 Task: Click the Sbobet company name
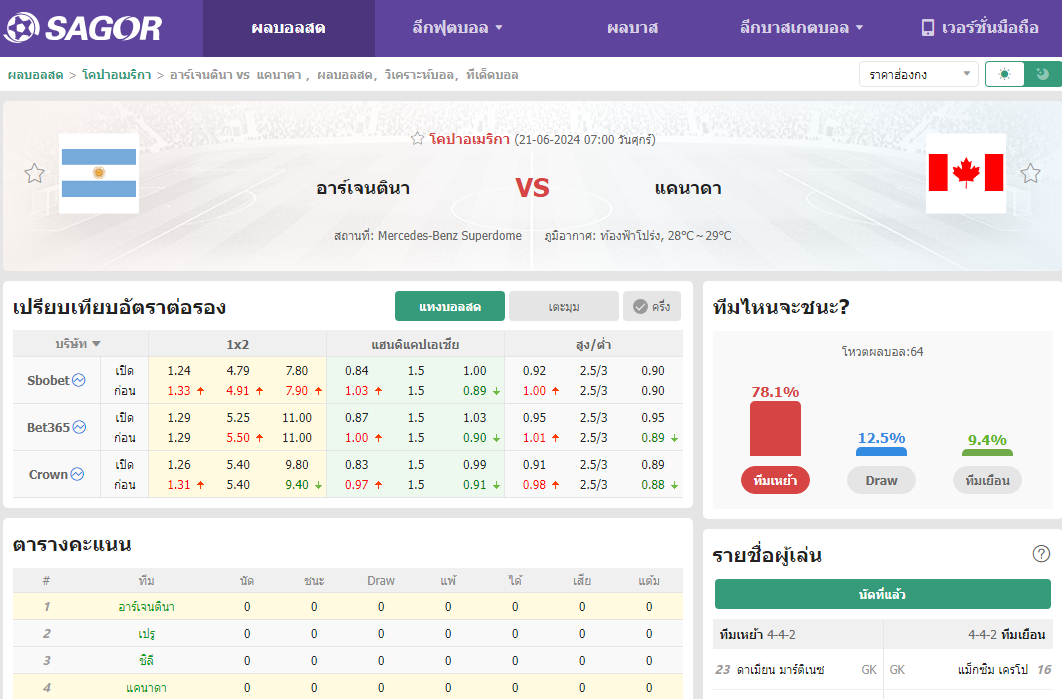point(48,380)
